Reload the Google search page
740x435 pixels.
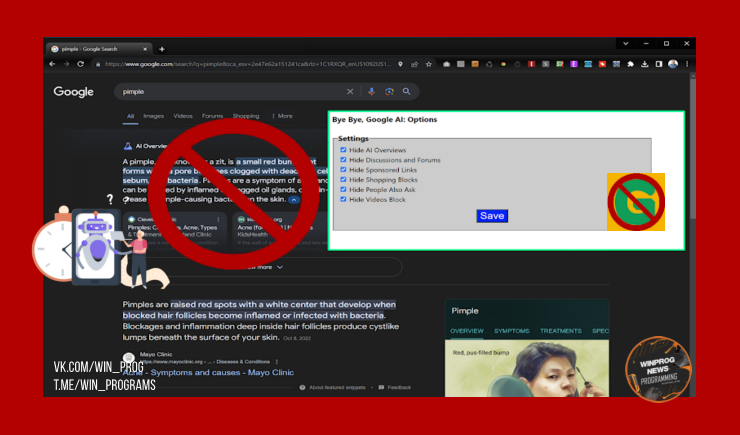point(81,64)
